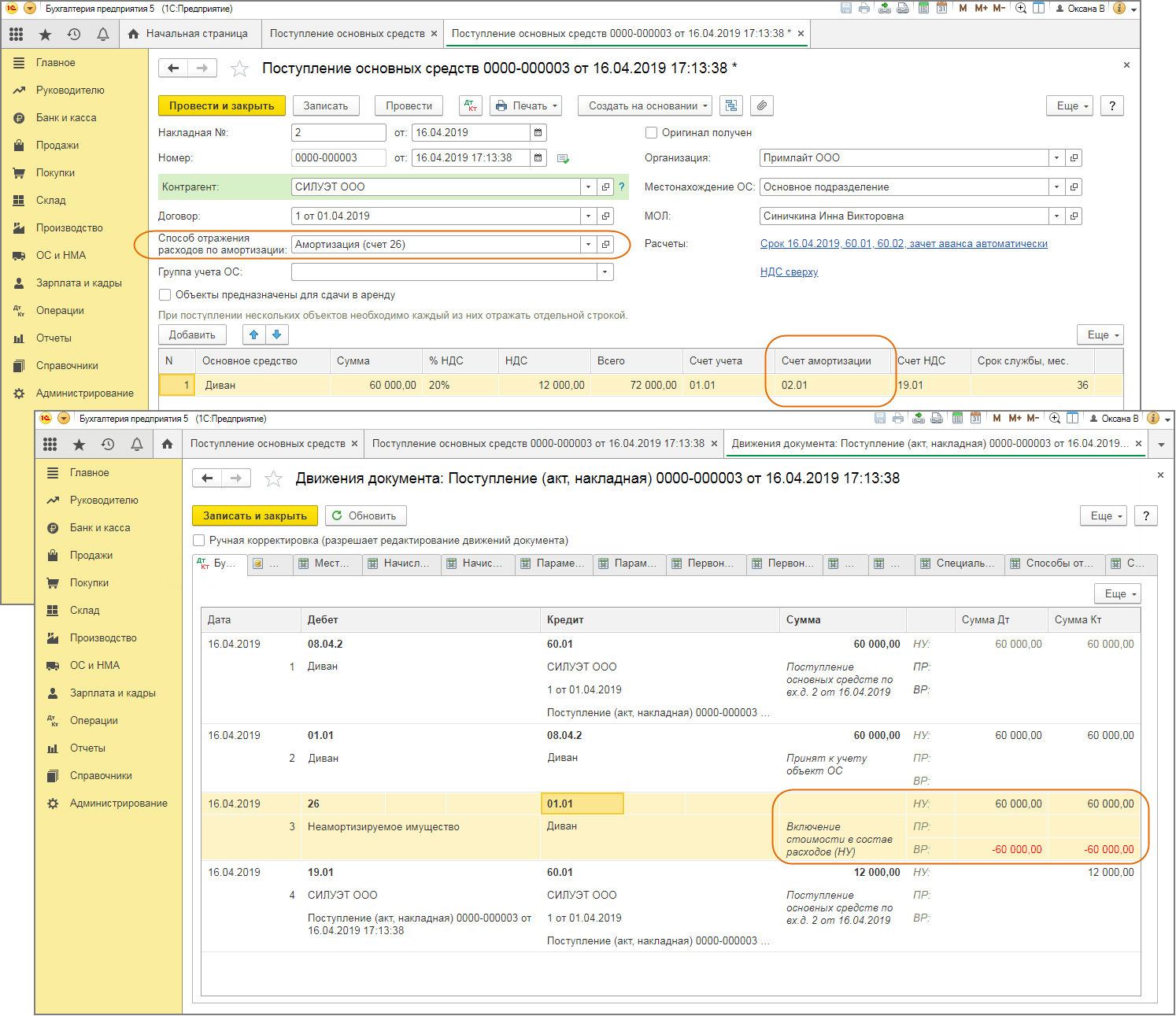Check Объекты предназначены для сдачи в аренду

[x=165, y=295]
